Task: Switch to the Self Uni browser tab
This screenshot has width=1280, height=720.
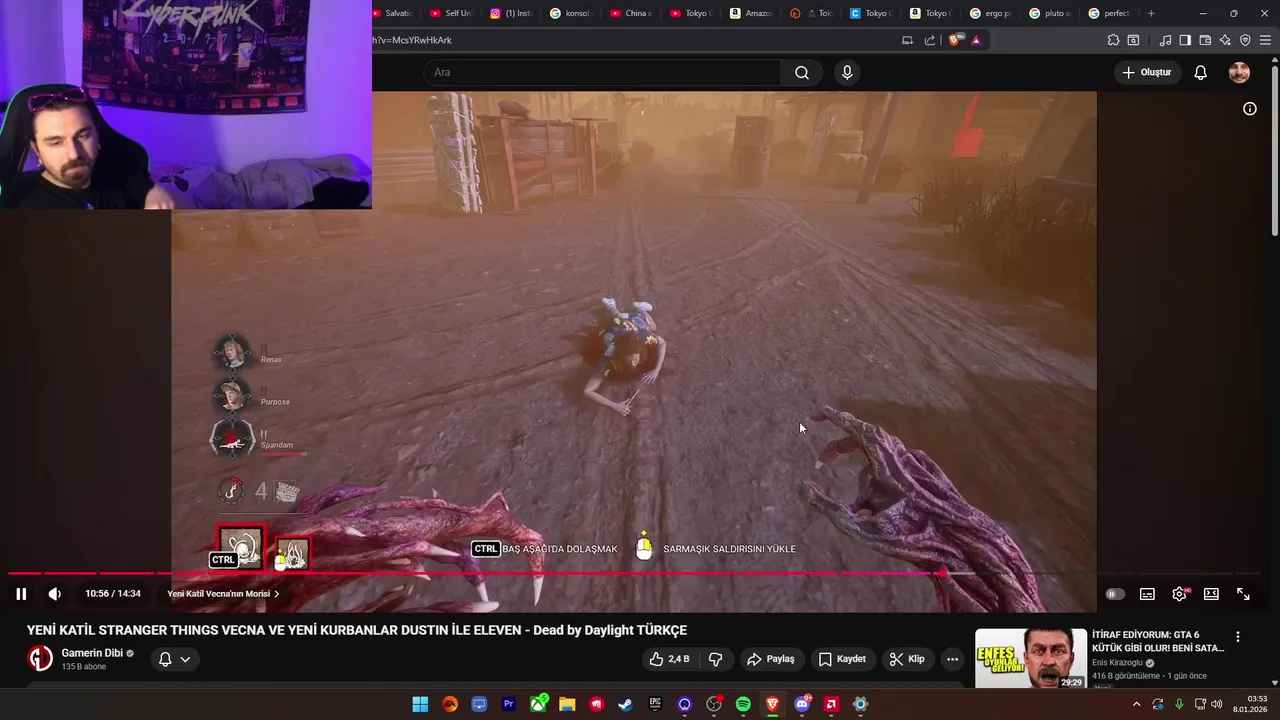Action: pyautogui.click(x=452, y=13)
